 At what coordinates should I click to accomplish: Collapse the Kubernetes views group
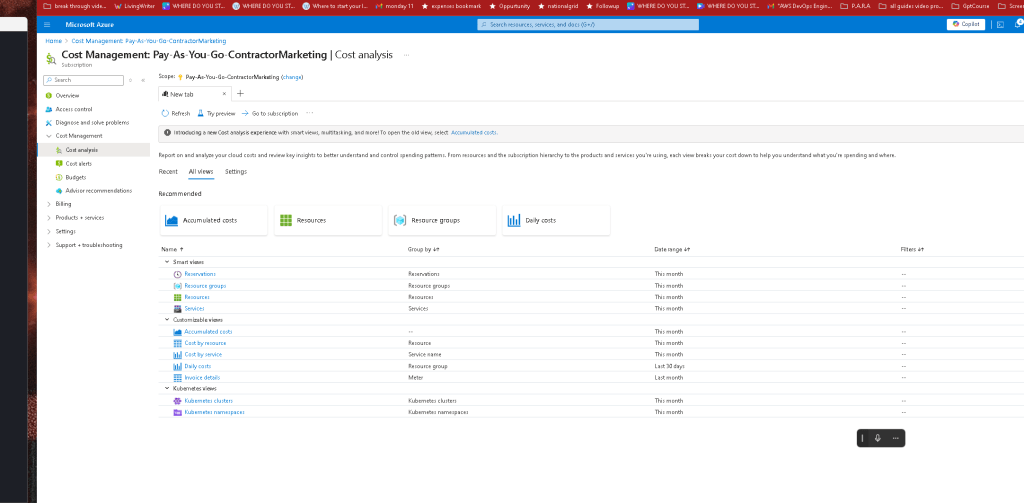pyautogui.click(x=167, y=389)
